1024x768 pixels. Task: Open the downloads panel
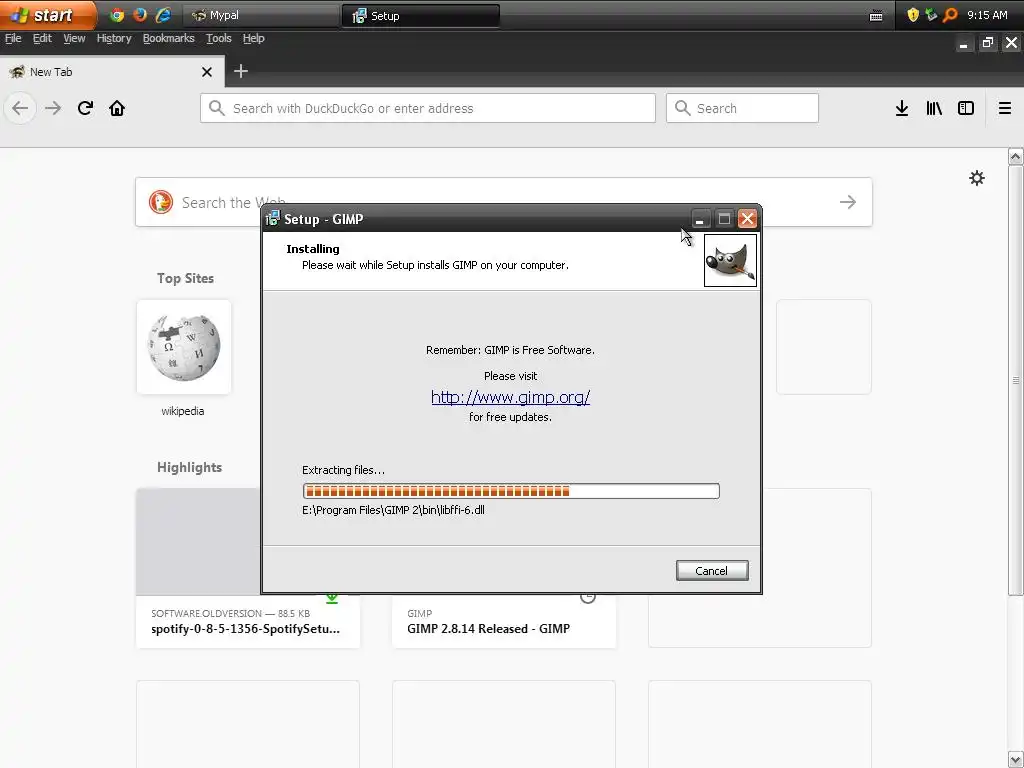pos(902,108)
